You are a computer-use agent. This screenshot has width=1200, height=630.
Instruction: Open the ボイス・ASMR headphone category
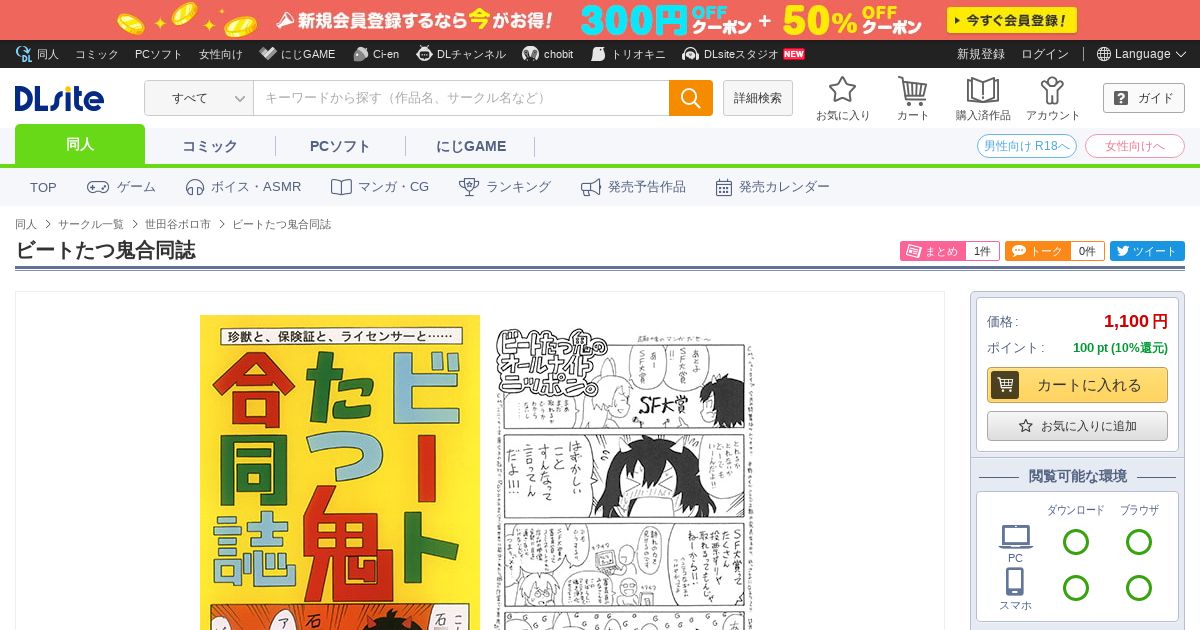click(243, 187)
